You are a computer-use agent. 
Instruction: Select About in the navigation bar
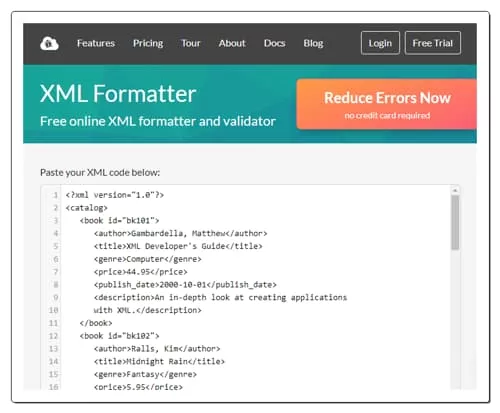[x=232, y=43]
